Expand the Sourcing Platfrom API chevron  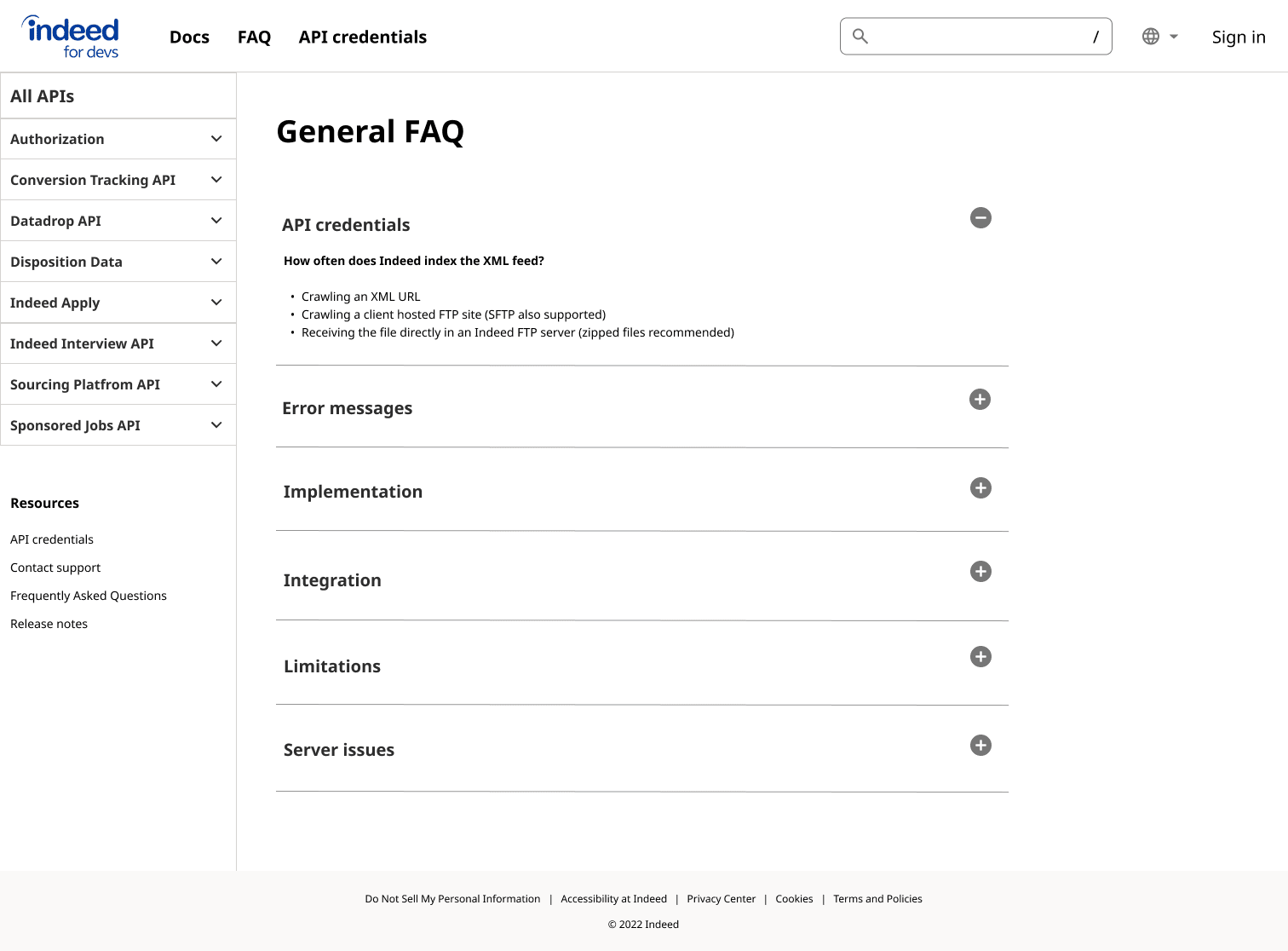tap(216, 384)
